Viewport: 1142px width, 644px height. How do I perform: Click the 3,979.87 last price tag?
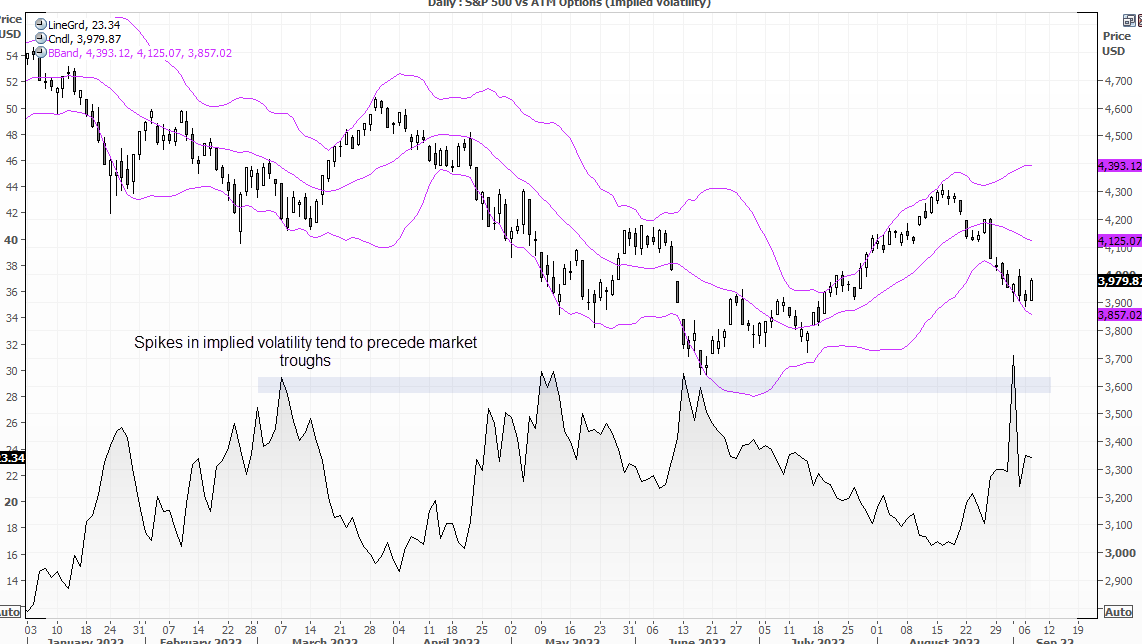tap(1119, 280)
